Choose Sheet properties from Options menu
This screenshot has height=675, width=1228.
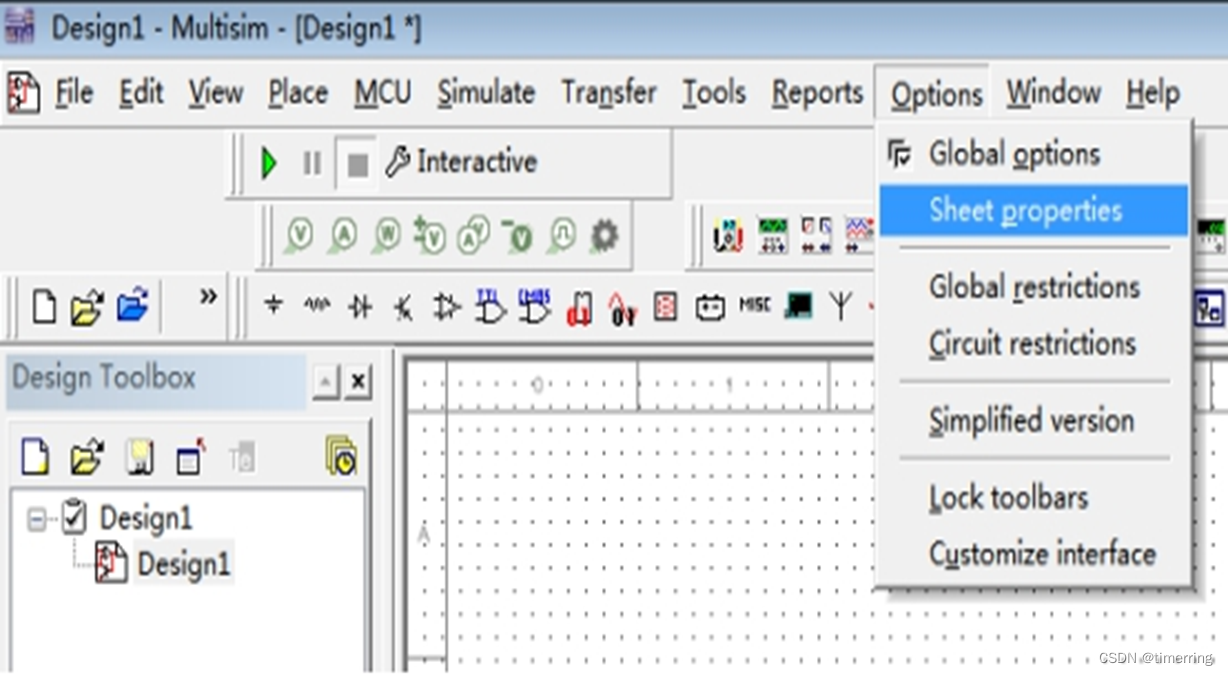pos(1034,210)
